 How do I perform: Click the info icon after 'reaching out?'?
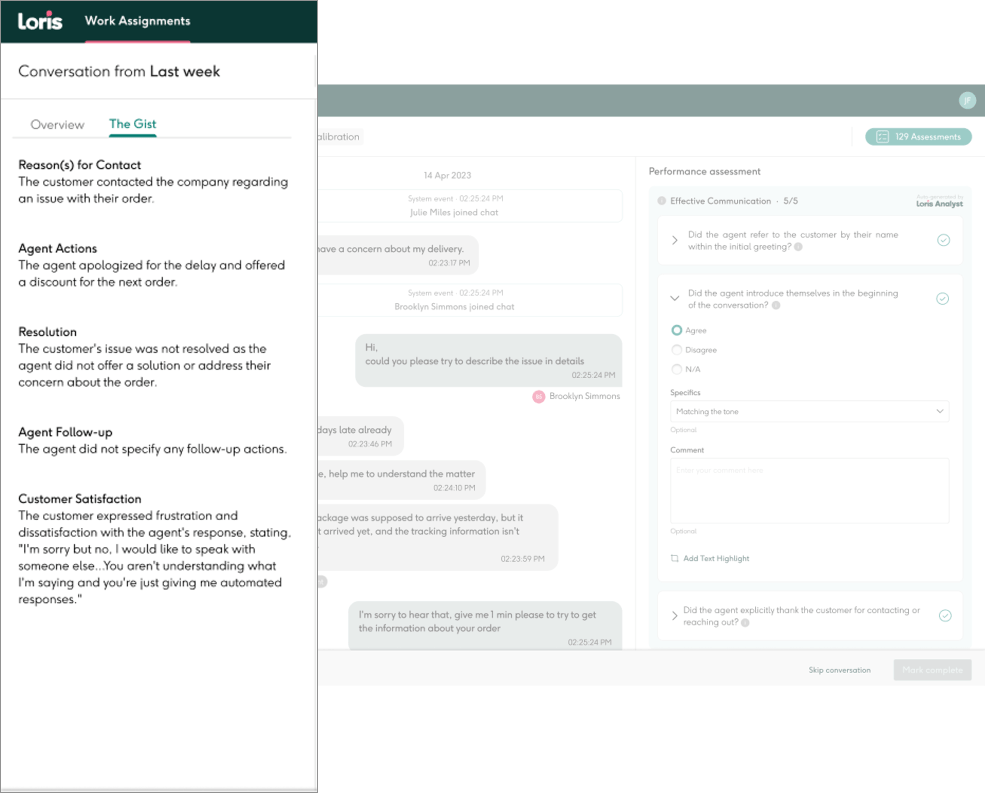(x=745, y=622)
